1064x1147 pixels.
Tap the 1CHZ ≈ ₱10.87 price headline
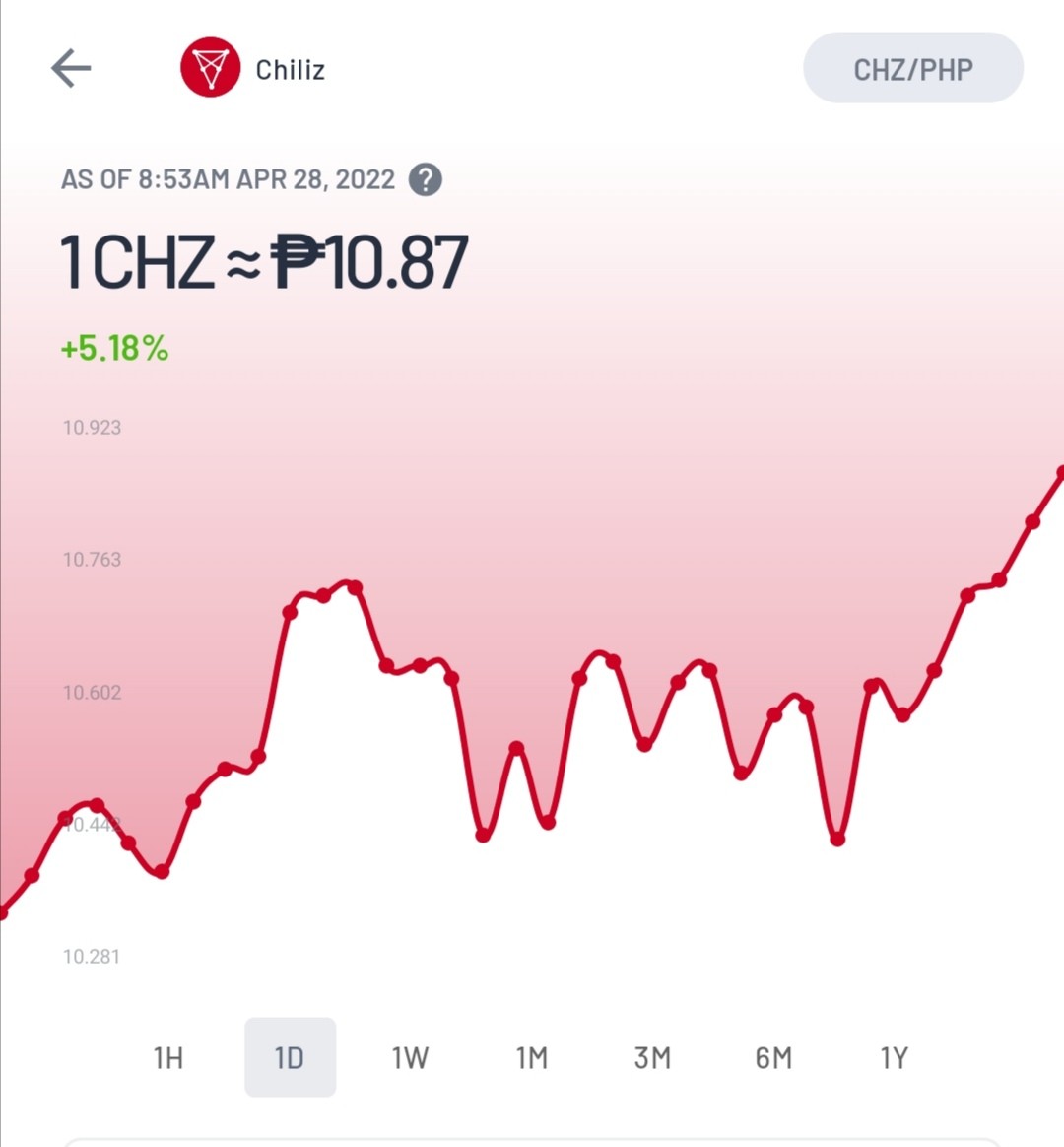(x=264, y=261)
